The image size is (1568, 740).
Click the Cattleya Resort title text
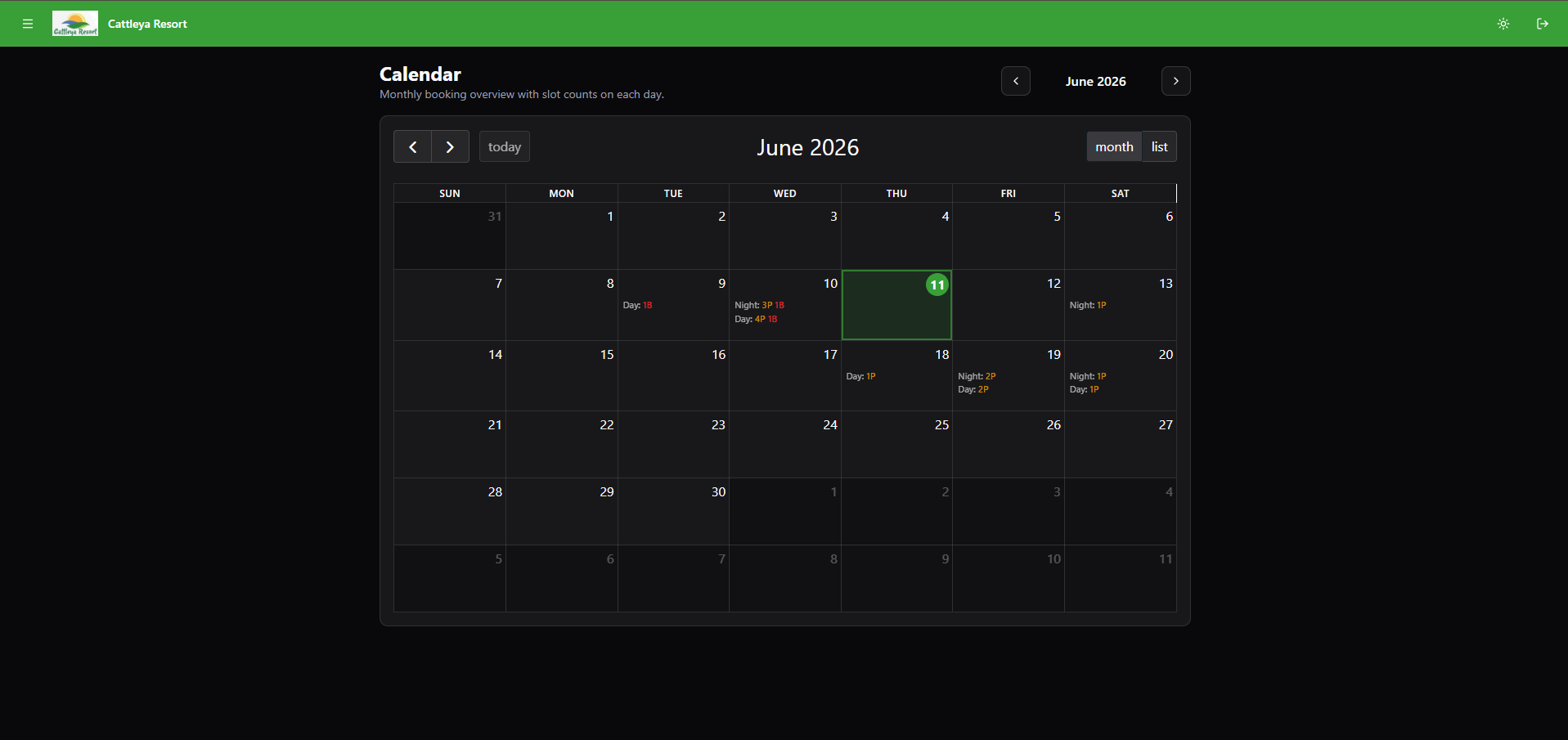point(147,24)
